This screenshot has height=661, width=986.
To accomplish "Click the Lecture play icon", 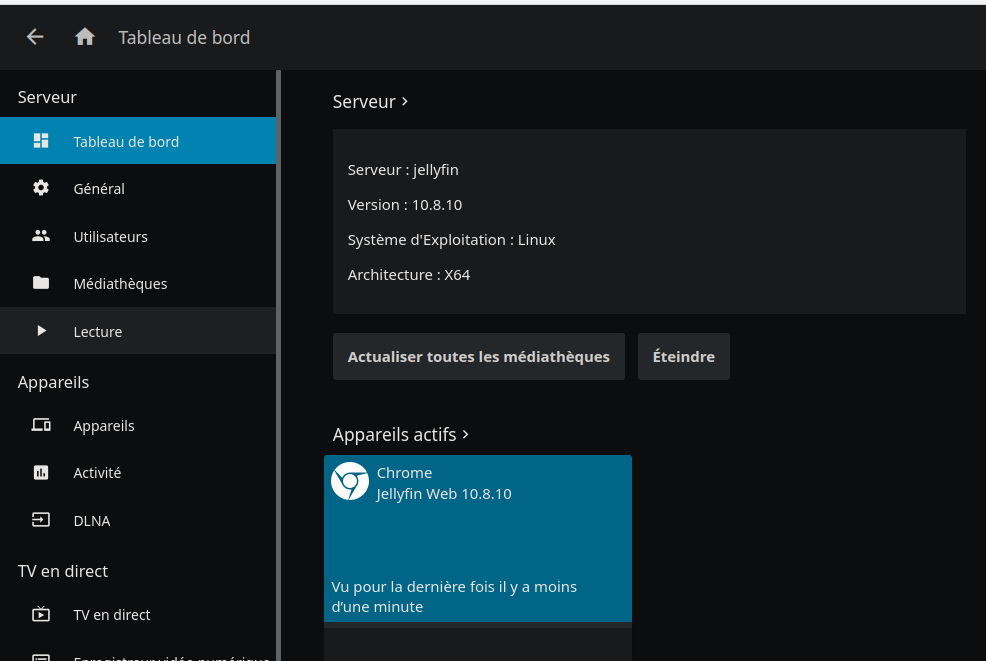I will point(42,331).
